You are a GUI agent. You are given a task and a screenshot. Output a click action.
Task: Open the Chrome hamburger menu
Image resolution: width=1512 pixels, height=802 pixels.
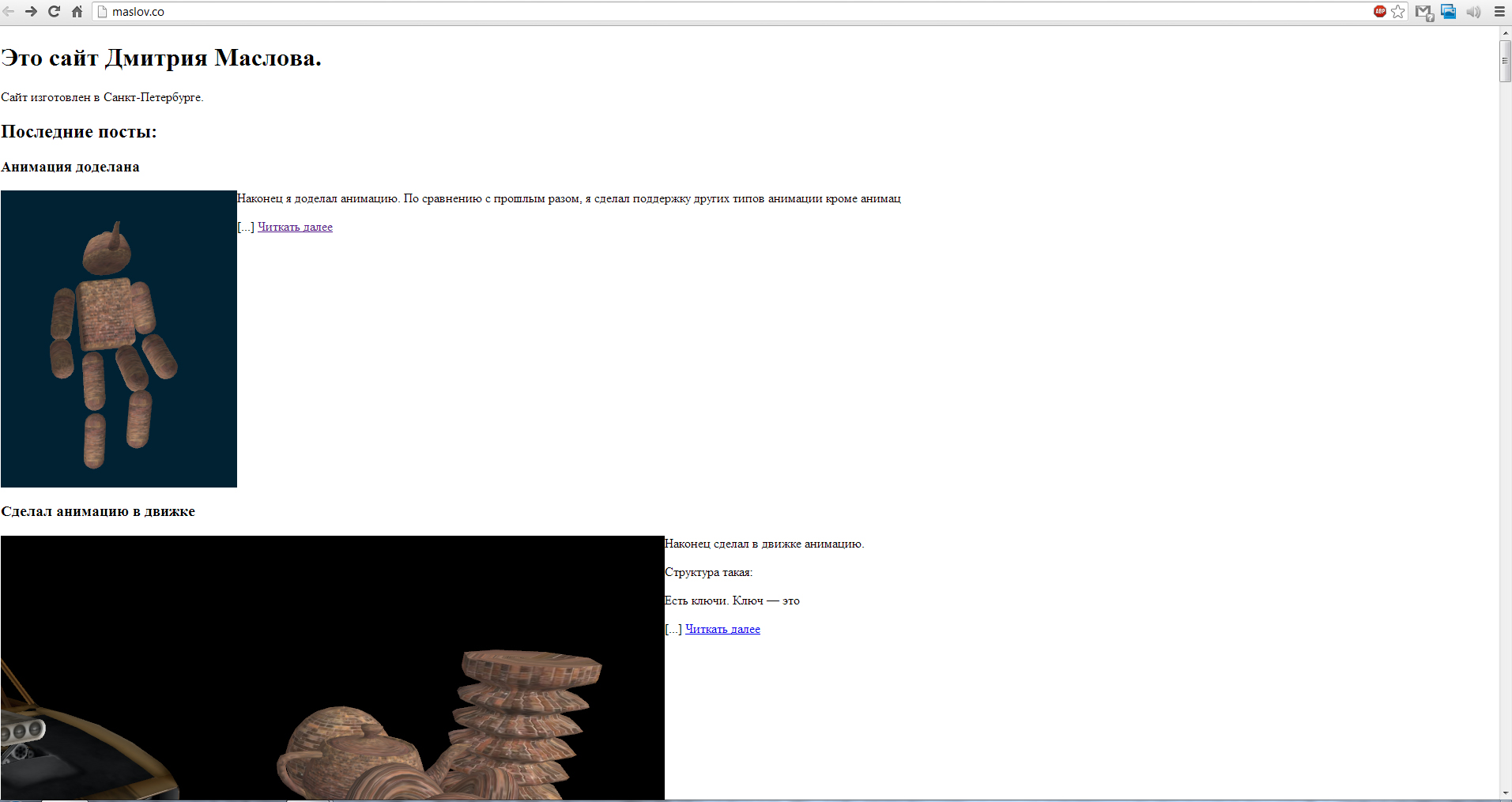coord(1499,12)
